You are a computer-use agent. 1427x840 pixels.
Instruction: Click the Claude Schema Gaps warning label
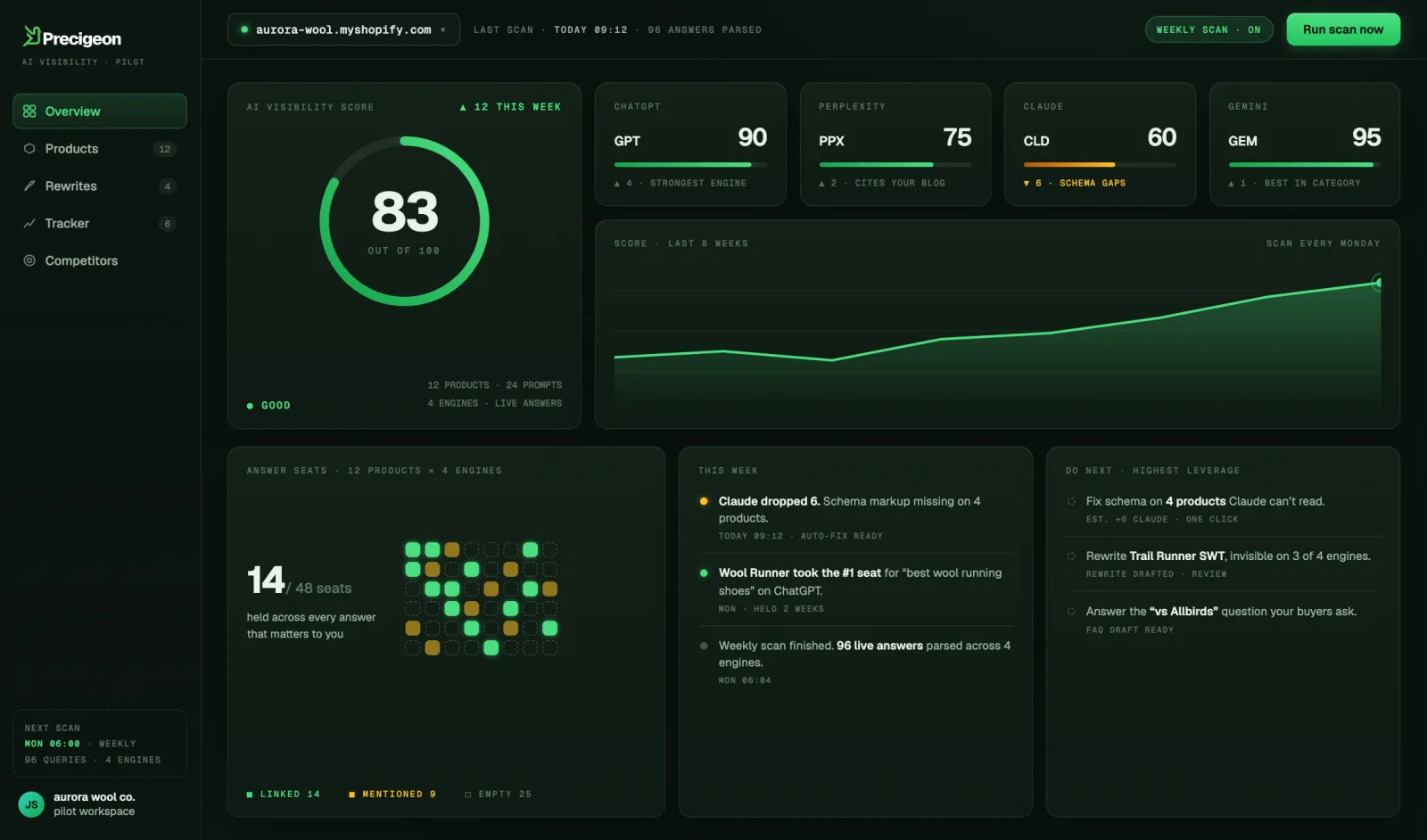click(1093, 183)
